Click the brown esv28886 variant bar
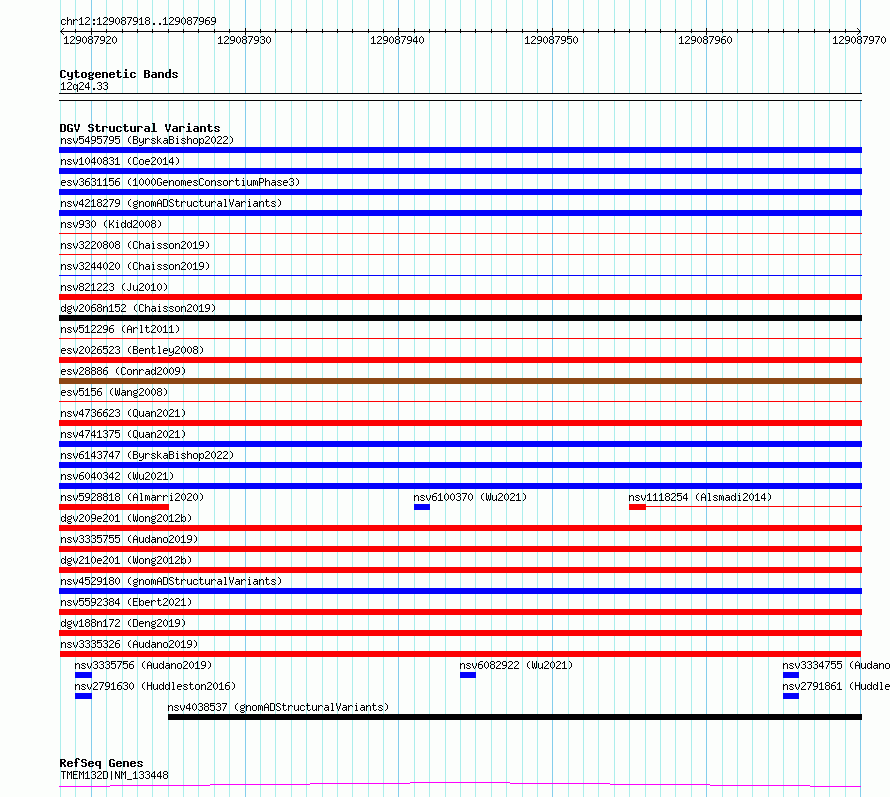890x797 pixels. click(x=460, y=381)
